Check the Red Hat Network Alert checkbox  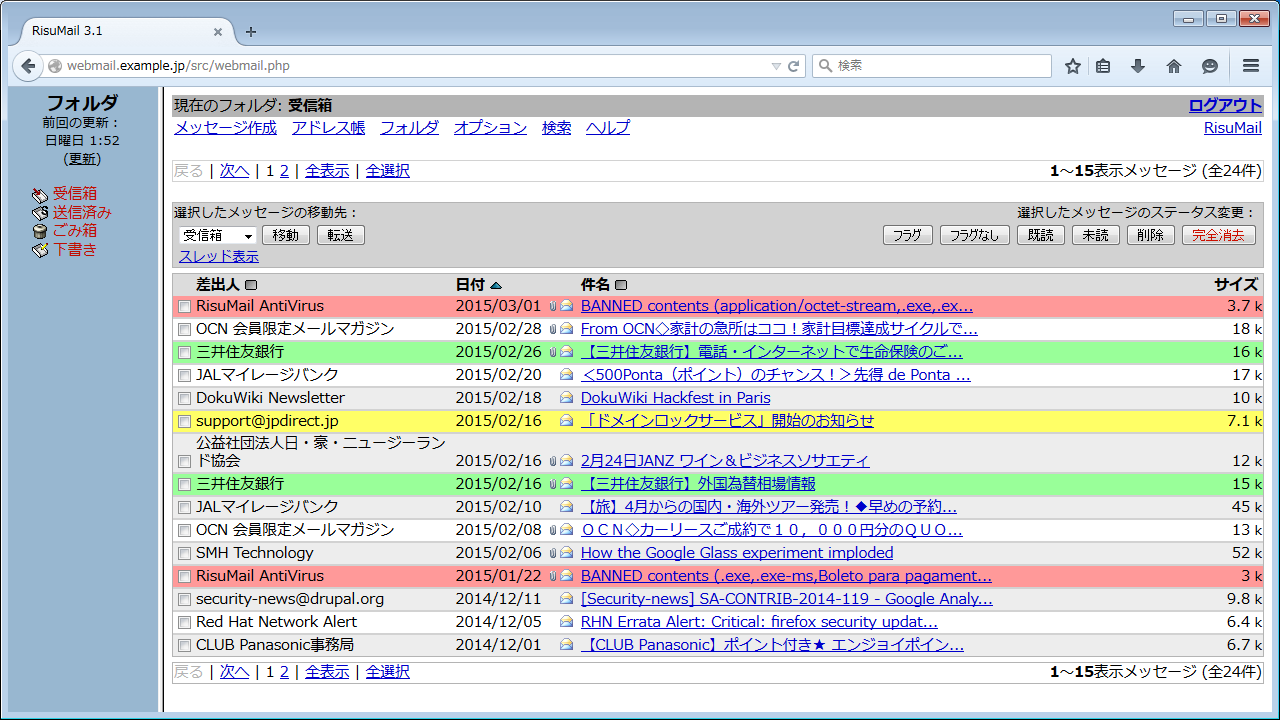click(x=184, y=623)
